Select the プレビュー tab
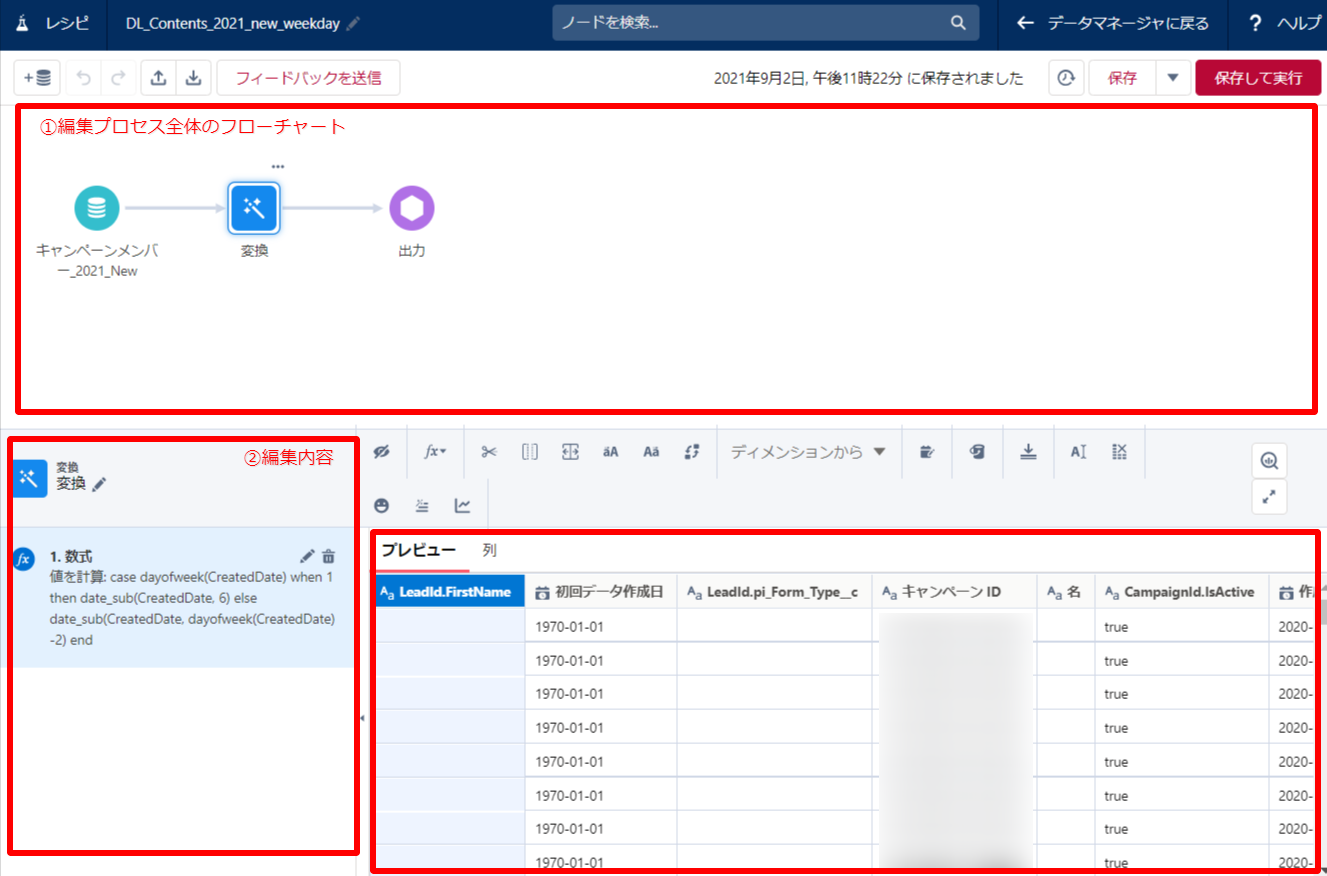This screenshot has height=876, width=1327. 418,550
